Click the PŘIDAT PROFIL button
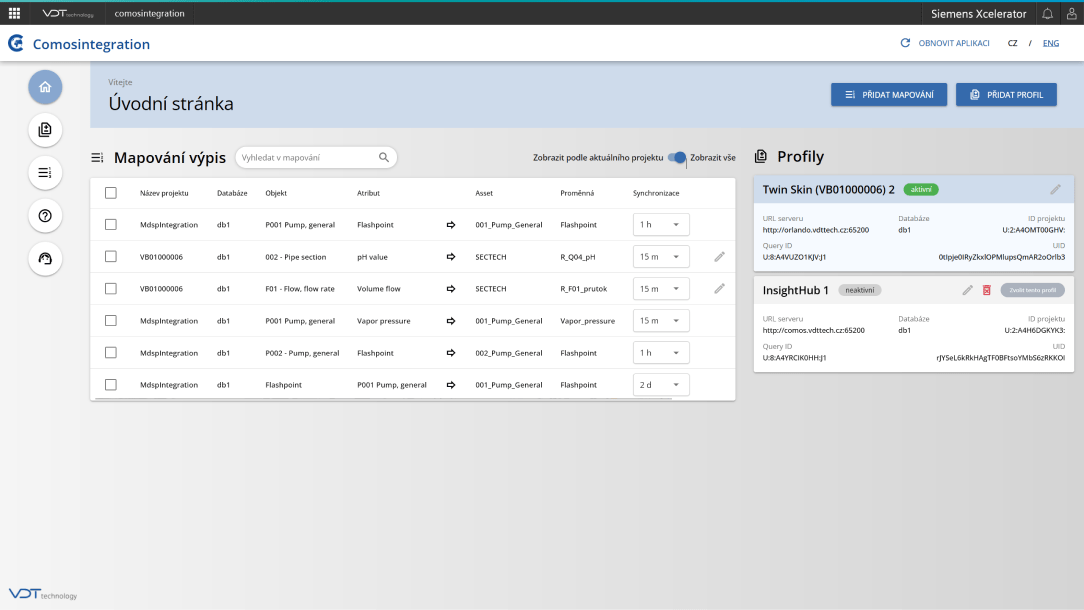 pos(1006,94)
